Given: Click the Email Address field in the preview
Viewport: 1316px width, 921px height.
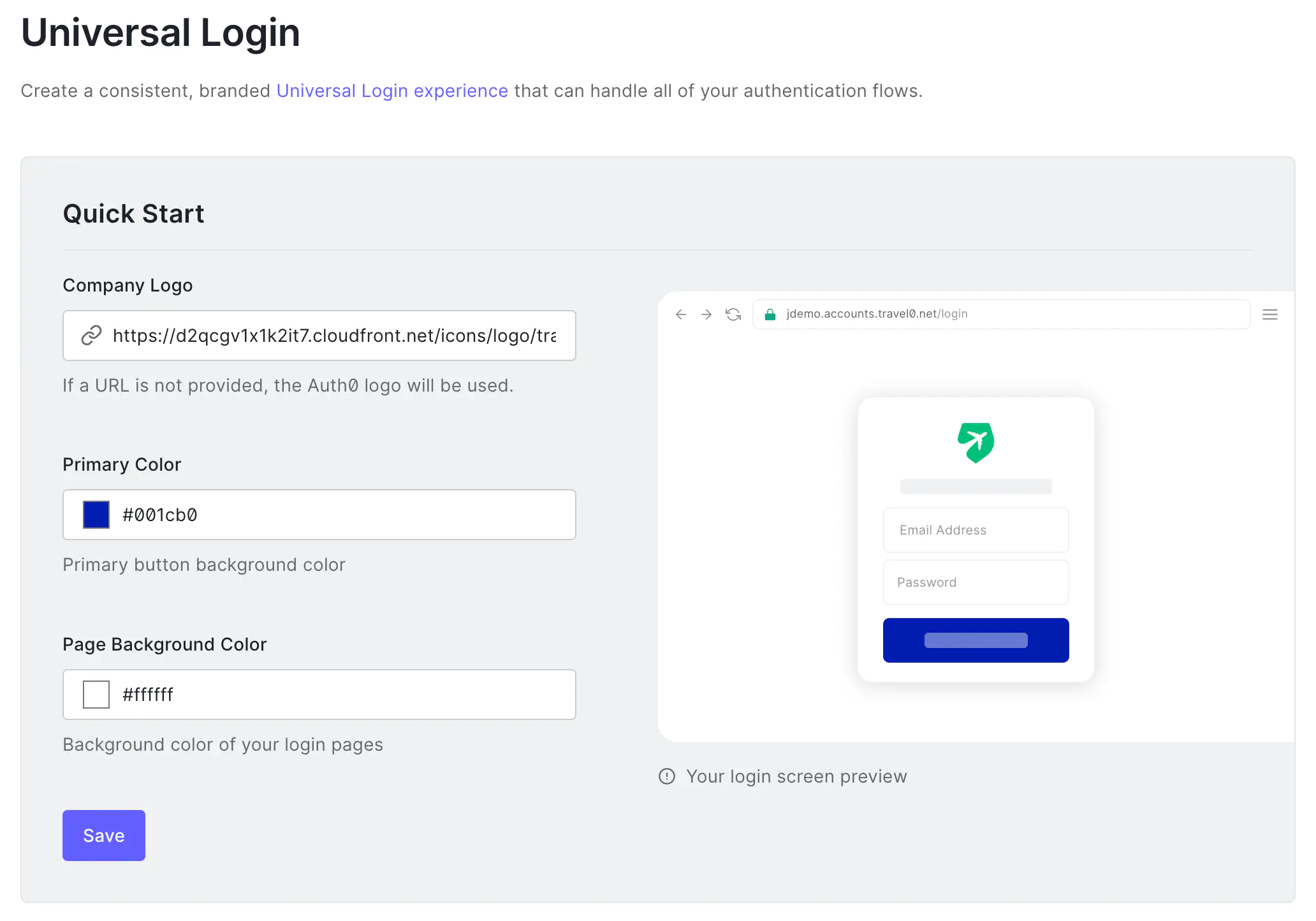Looking at the screenshot, I should tap(976, 529).
